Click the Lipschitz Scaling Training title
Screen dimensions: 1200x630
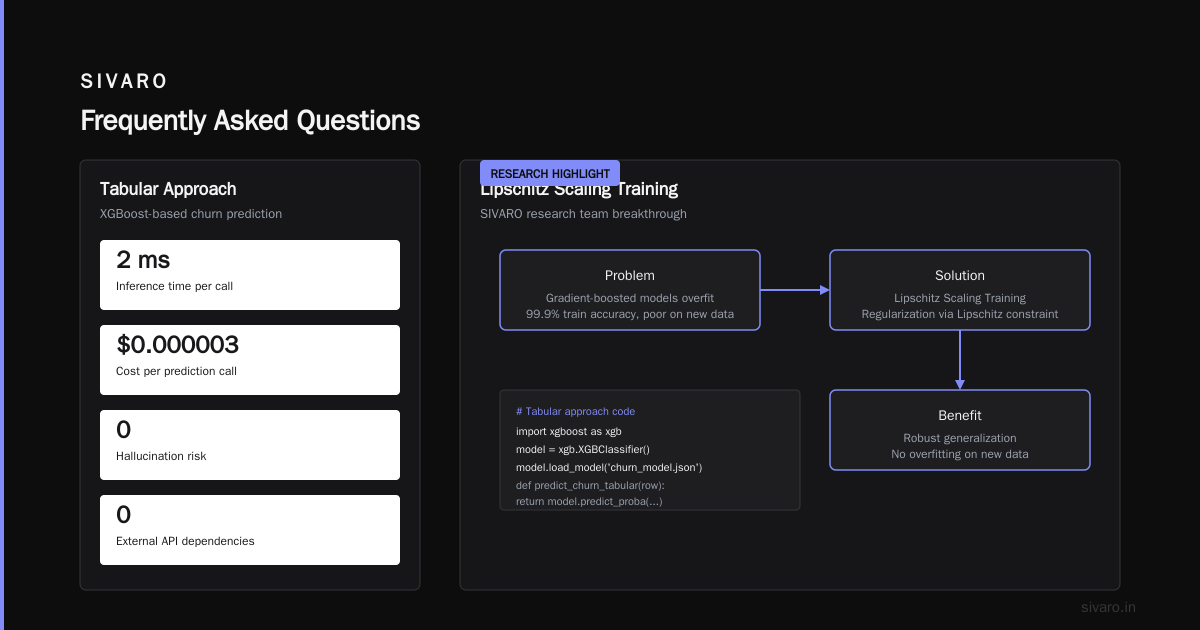tap(579, 190)
